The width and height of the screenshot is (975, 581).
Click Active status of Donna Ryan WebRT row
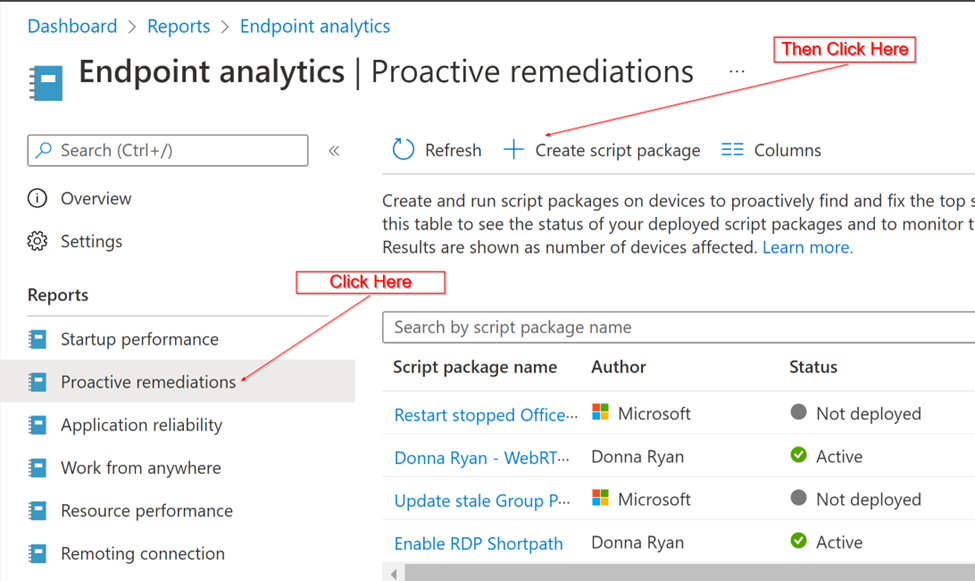(839, 457)
